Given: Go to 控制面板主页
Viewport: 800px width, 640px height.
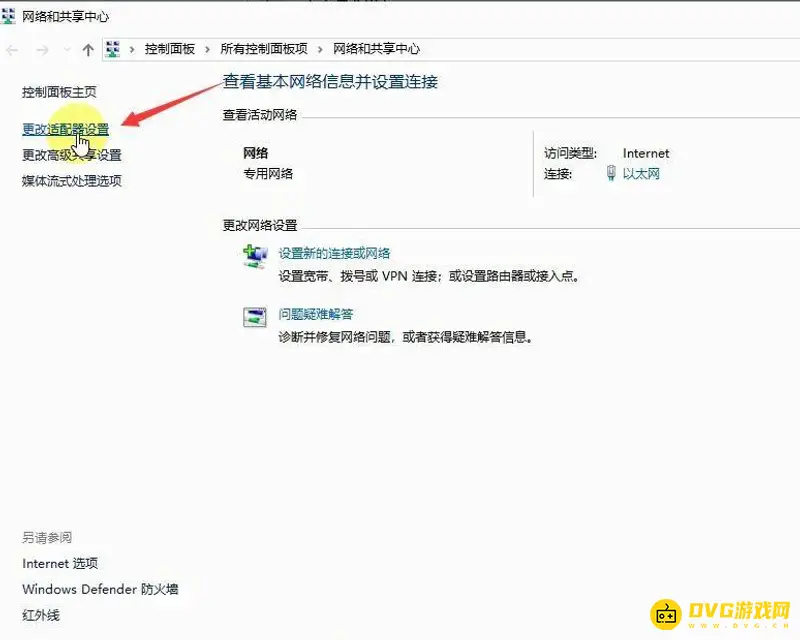Looking at the screenshot, I should tap(59, 92).
